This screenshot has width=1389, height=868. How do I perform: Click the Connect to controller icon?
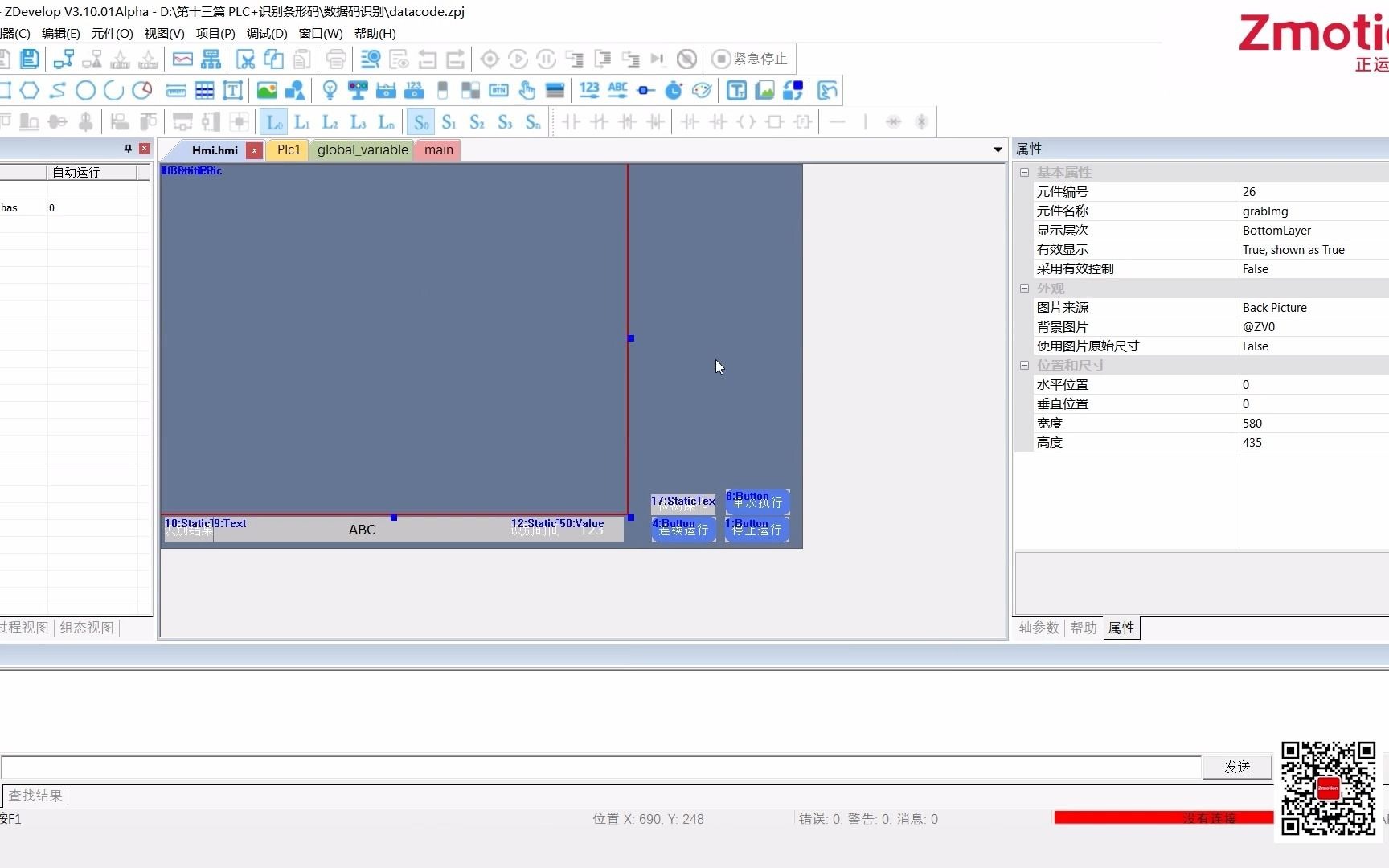(x=64, y=59)
